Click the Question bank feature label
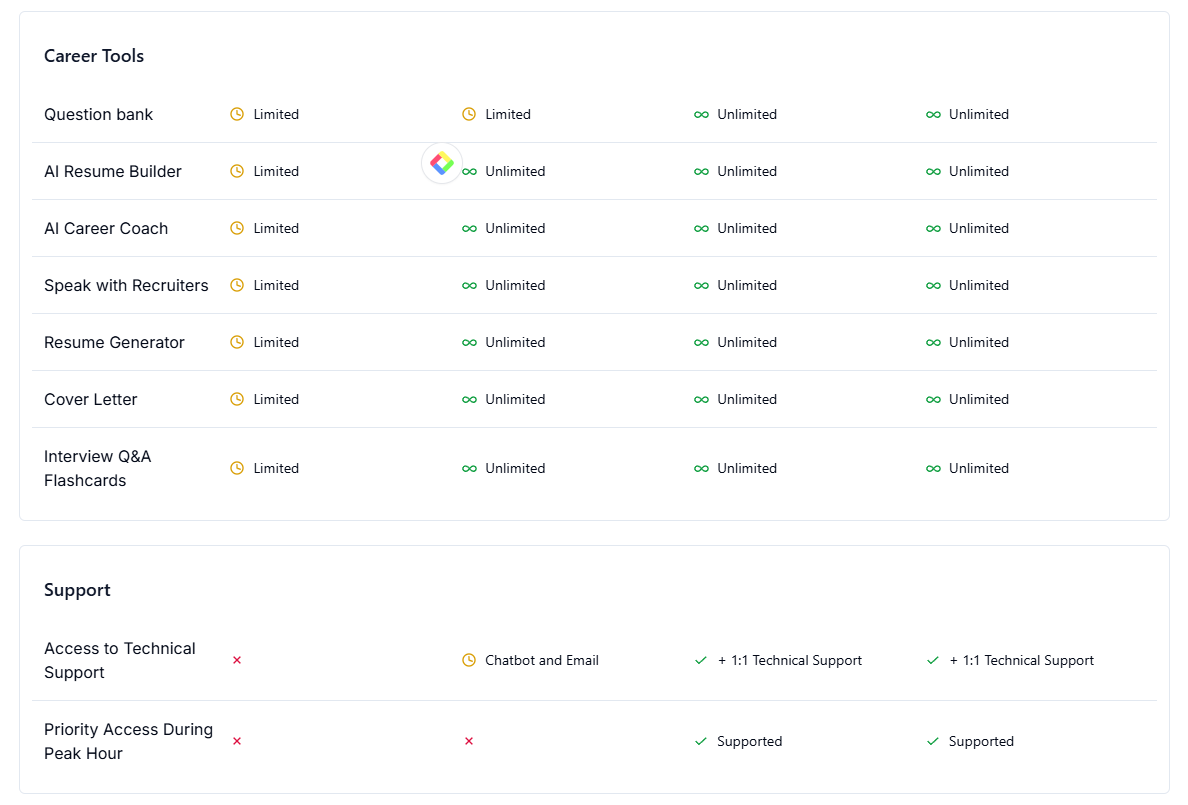The height and width of the screenshot is (805, 1188). pos(98,114)
